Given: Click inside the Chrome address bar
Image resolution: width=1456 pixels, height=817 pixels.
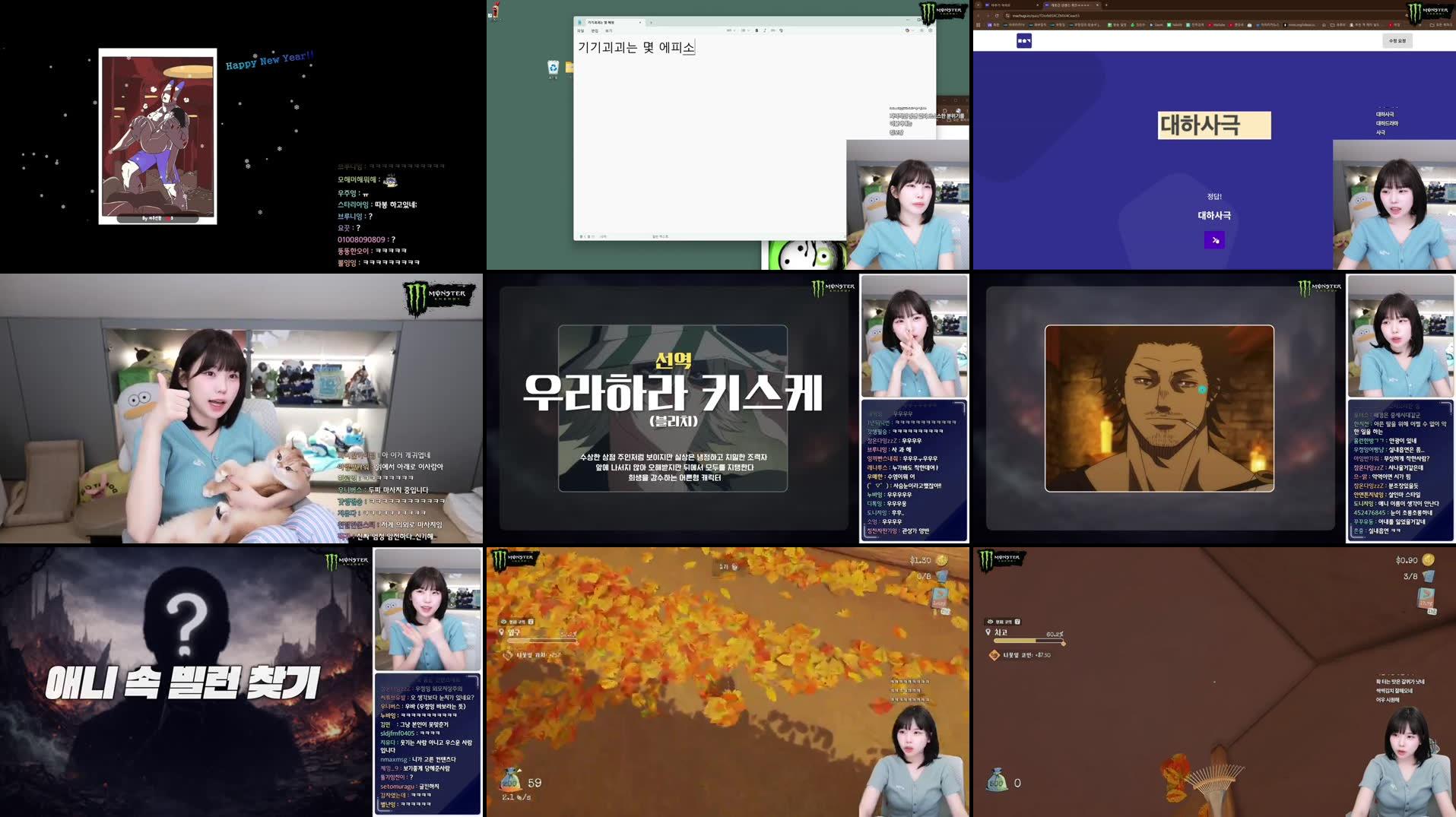Looking at the screenshot, I should tap(1064, 15).
